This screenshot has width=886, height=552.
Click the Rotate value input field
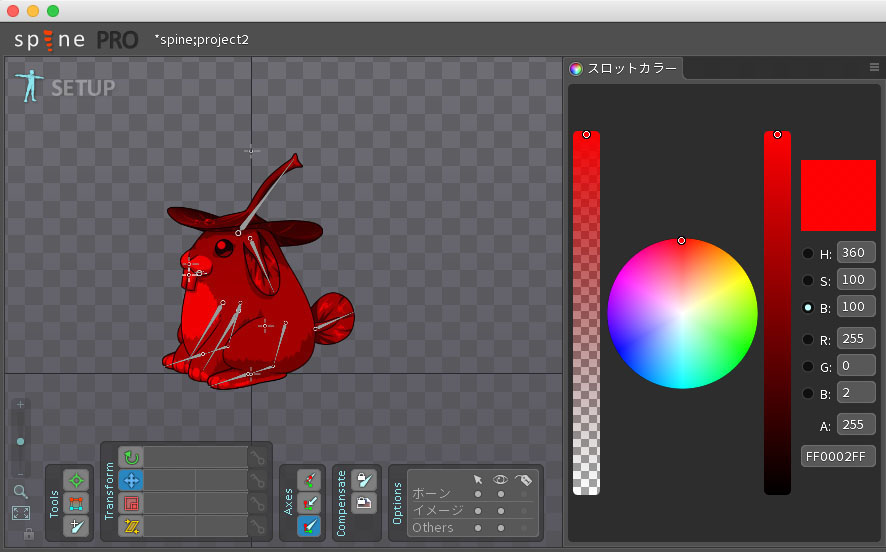(x=196, y=457)
